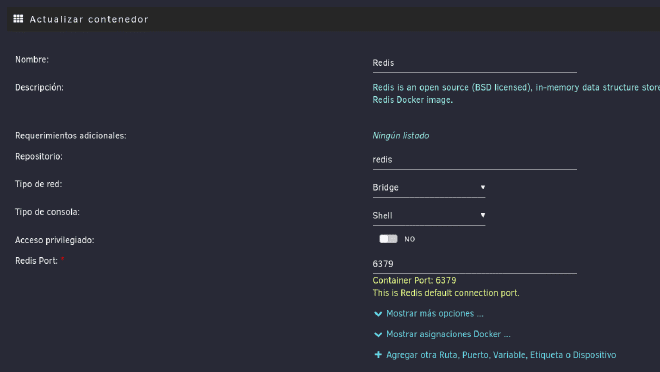Click the 'Redis Port:' label
The image size is (660, 372).
pos(36,261)
